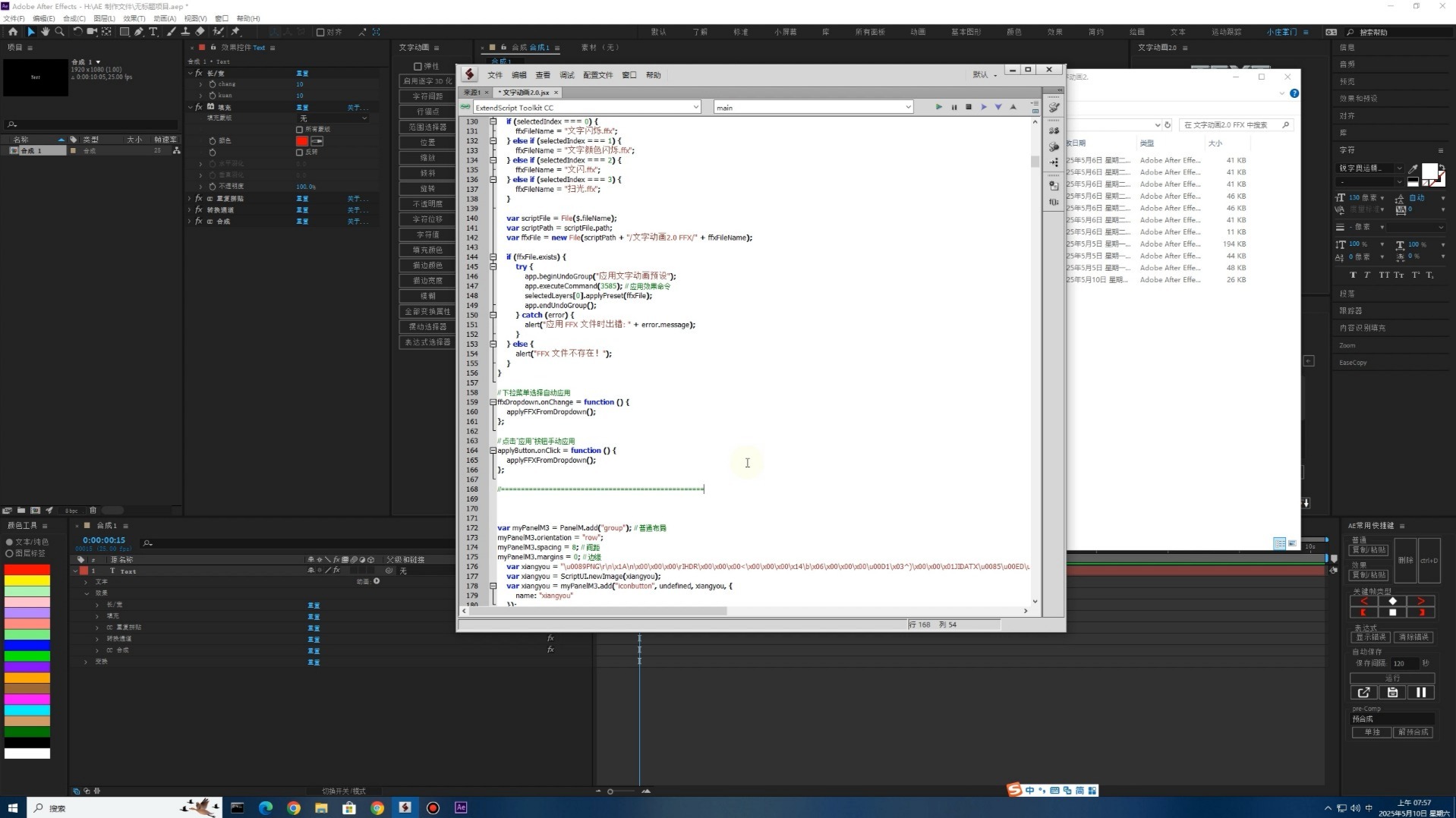The width and height of the screenshot is (1456, 818).
Task: Open the 填充蒙版 dropdown set to 无
Action: [332, 118]
